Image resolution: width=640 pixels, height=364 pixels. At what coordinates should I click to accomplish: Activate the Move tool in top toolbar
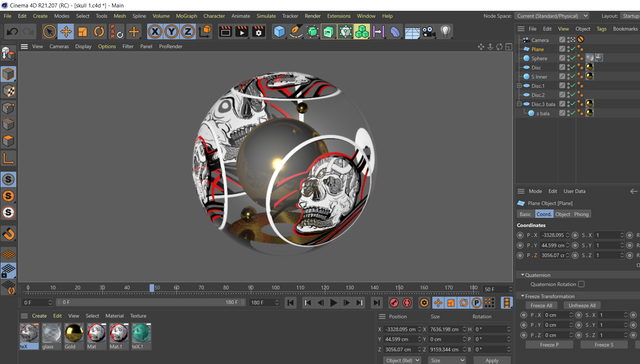click(x=66, y=31)
